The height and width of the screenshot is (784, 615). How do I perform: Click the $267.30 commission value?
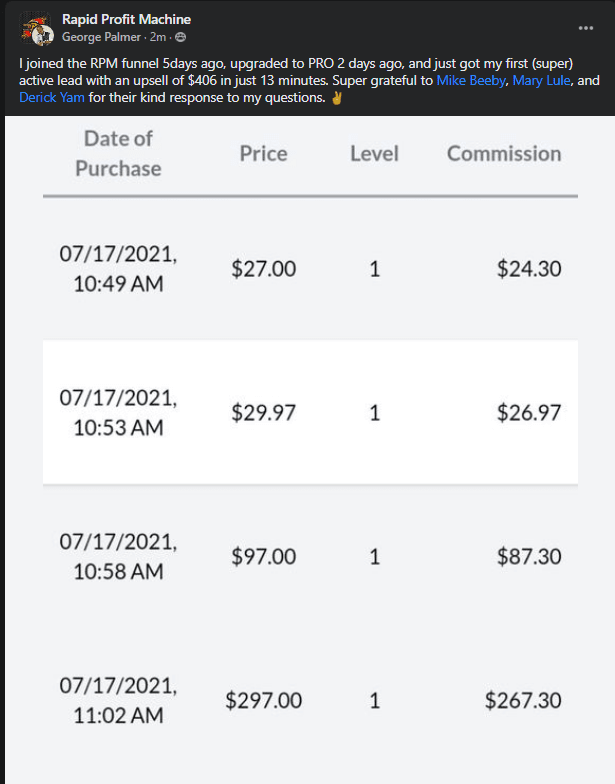[522, 701]
